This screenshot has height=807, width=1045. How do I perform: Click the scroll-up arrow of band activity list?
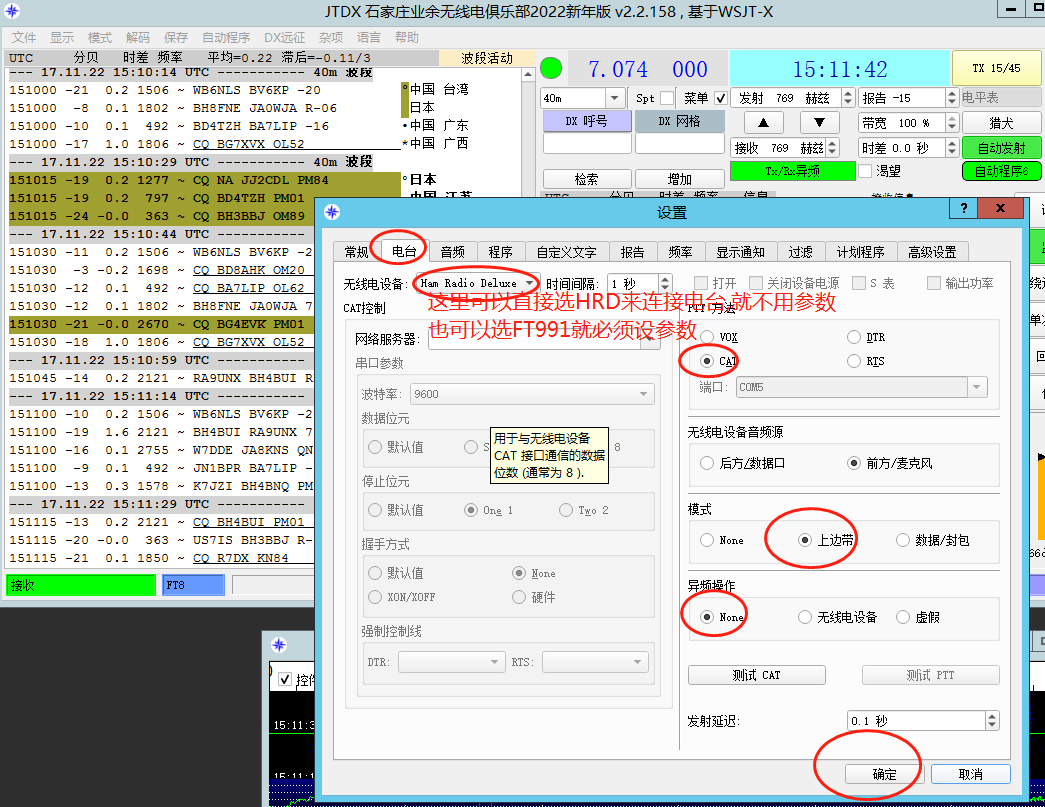click(x=528, y=74)
